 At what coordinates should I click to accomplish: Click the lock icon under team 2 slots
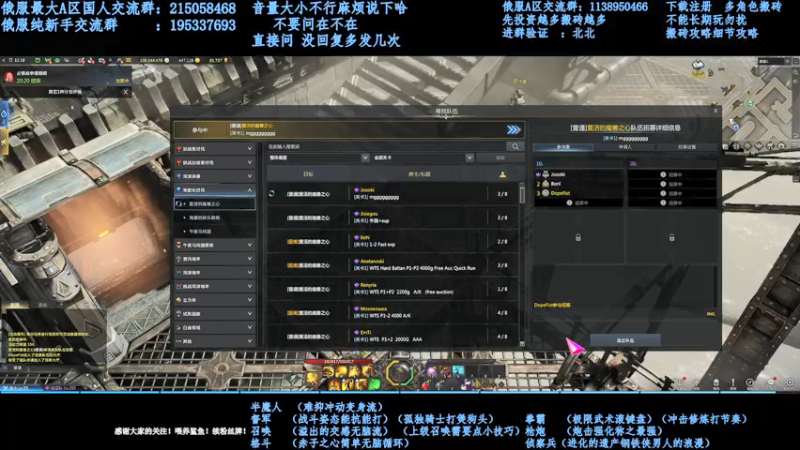pyautogui.click(x=671, y=237)
